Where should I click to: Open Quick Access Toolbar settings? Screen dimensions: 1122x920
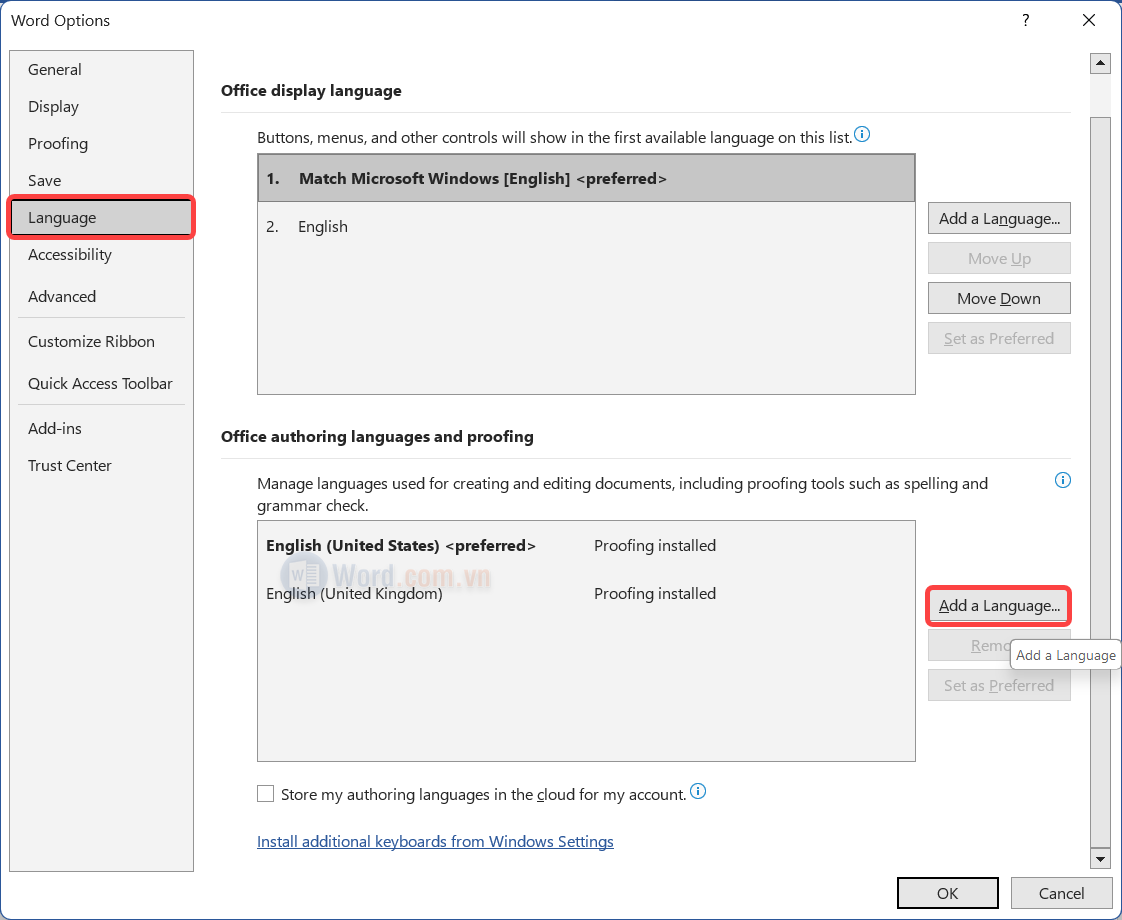(101, 383)
